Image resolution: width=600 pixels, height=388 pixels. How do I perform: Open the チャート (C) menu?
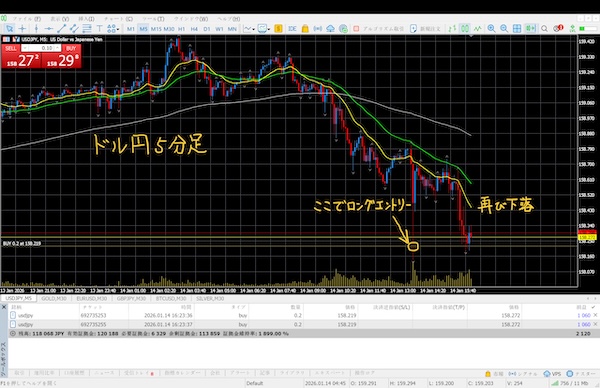118,19
